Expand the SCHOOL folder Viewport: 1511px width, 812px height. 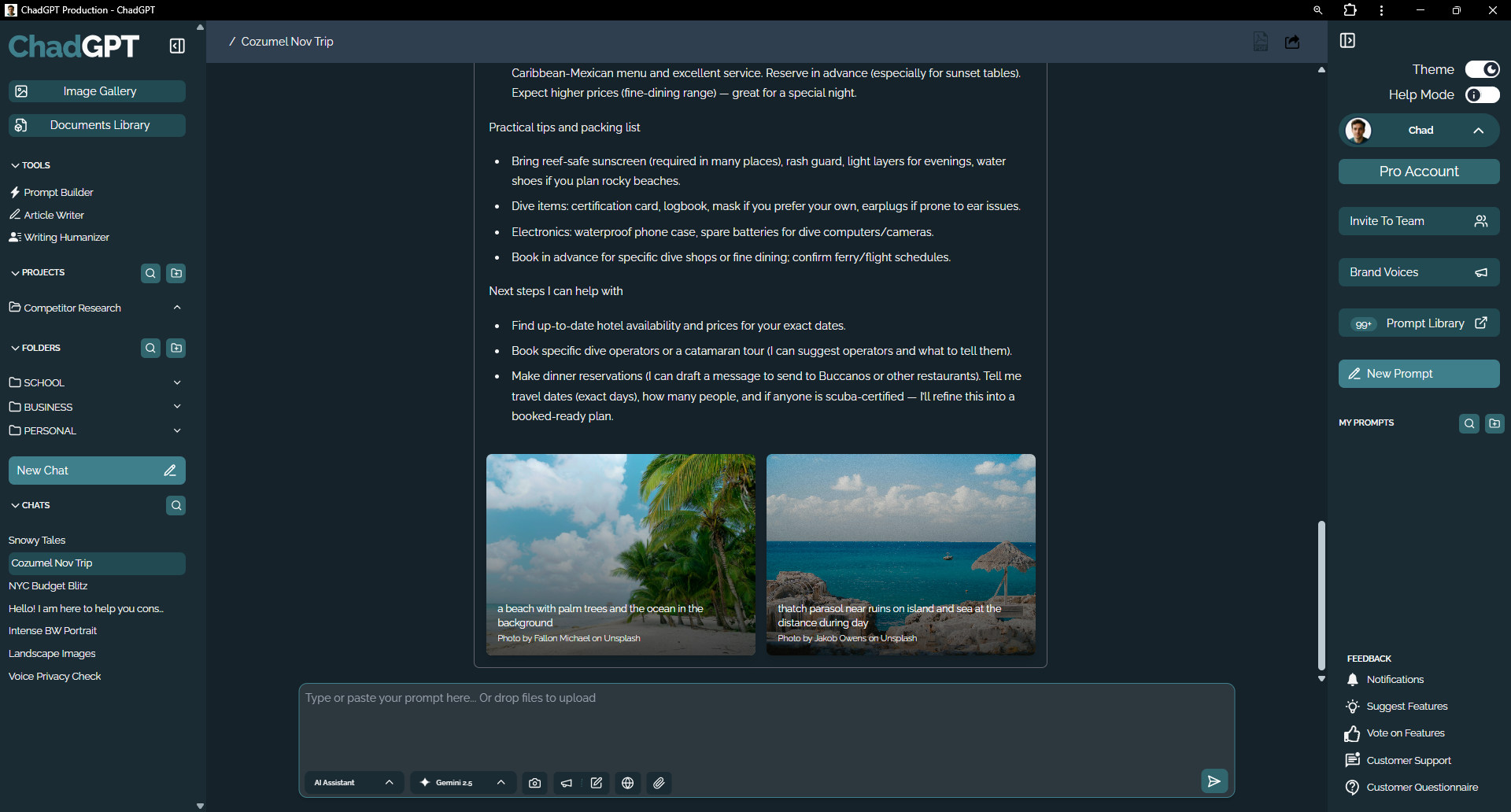pyautogui.click(x=178, y=382)
